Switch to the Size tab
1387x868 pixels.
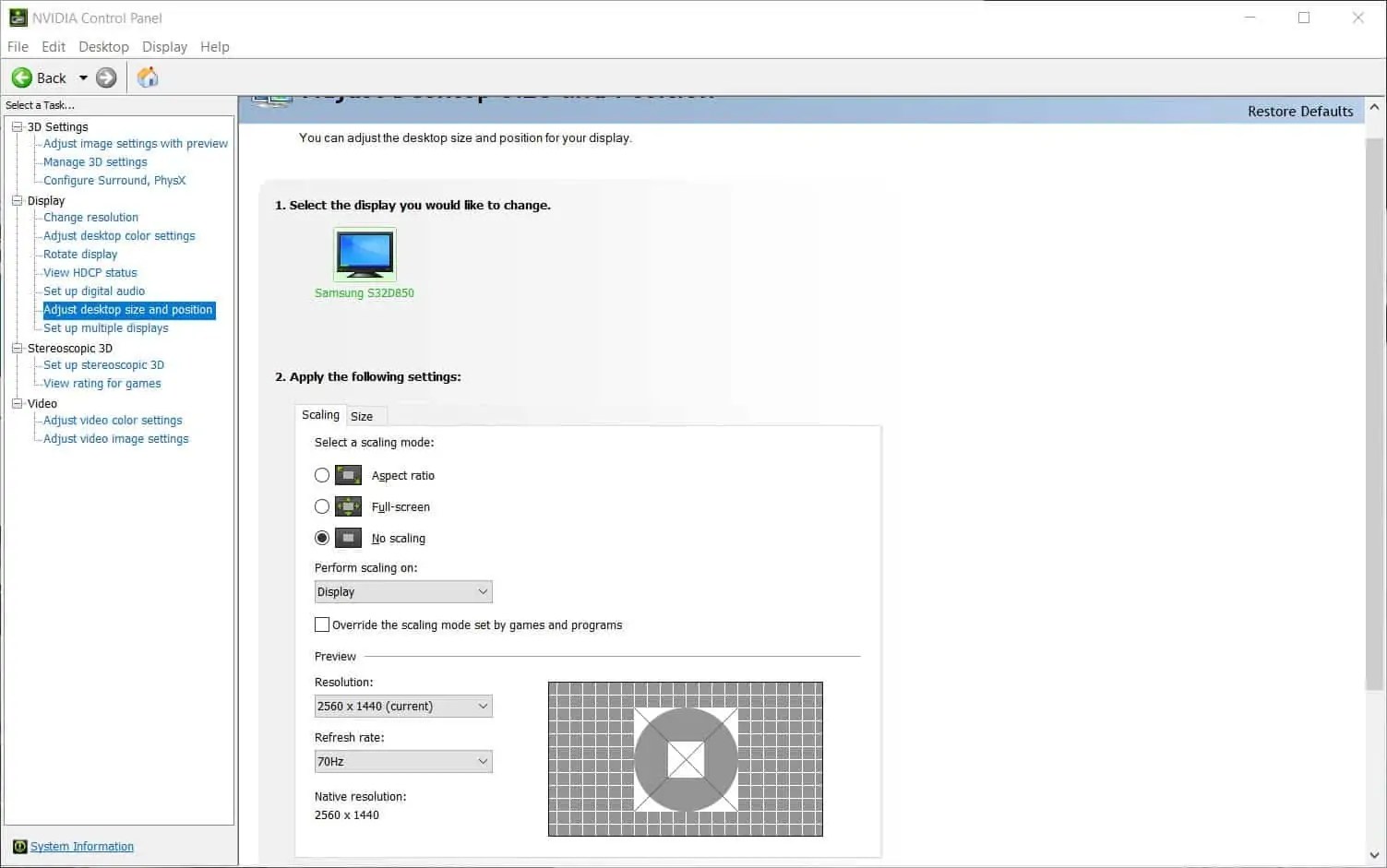(364, 416)
